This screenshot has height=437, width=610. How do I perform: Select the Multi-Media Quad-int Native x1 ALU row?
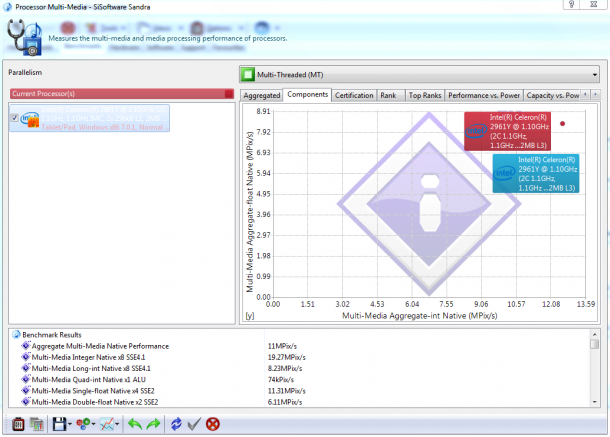tap(89, 379)
